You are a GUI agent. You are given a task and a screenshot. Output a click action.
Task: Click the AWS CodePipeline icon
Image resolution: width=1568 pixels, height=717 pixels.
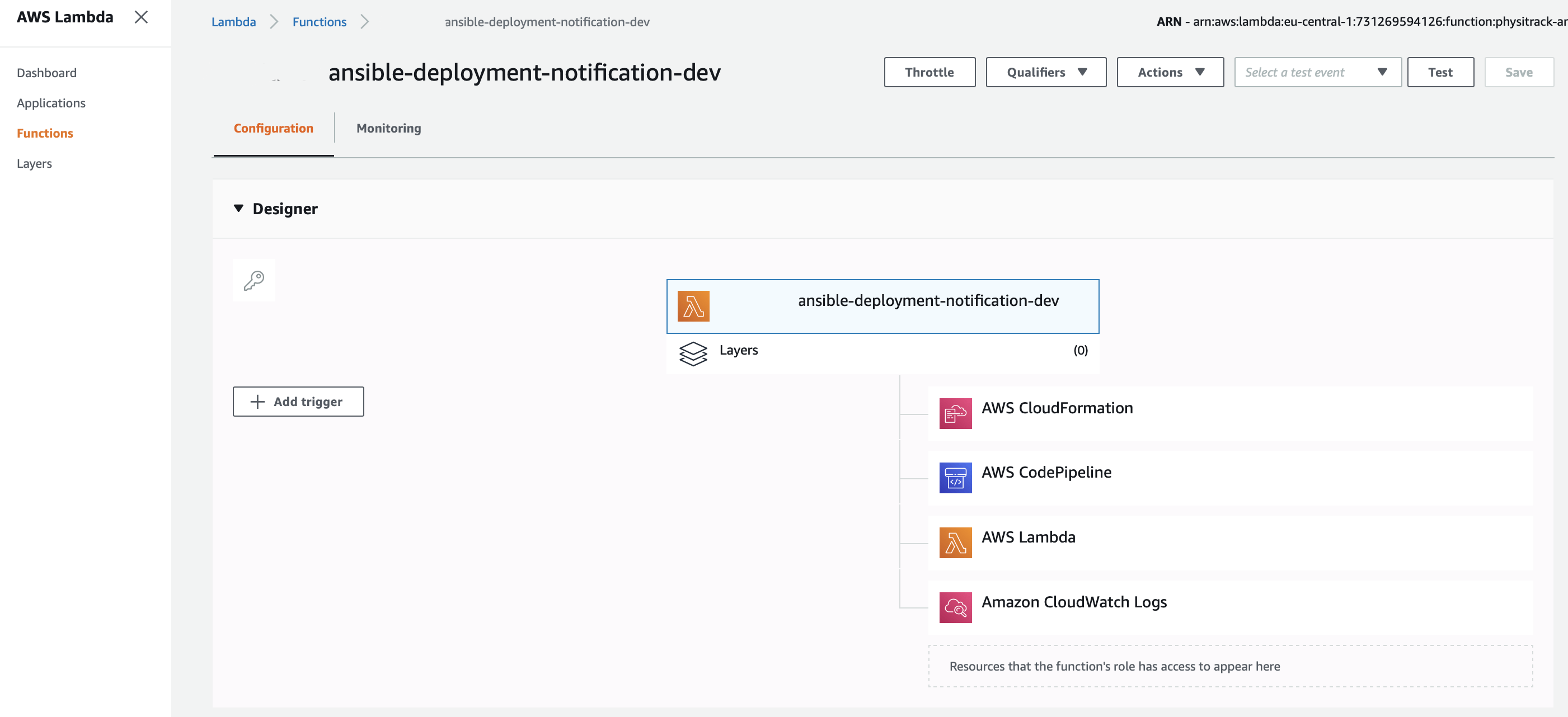click(955, 478)
